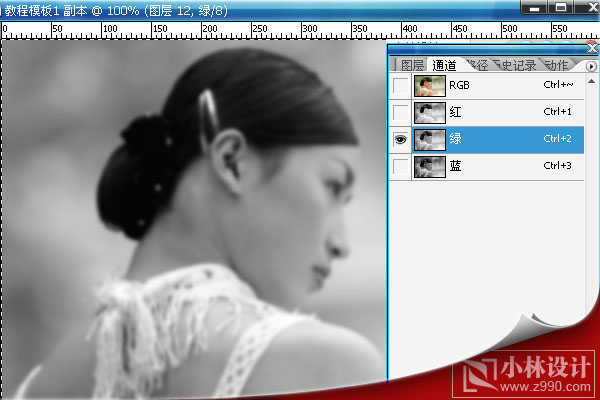Click the 绿 channel thumbnail
This screenshot has width=600, height=400.
pos(430,140)
